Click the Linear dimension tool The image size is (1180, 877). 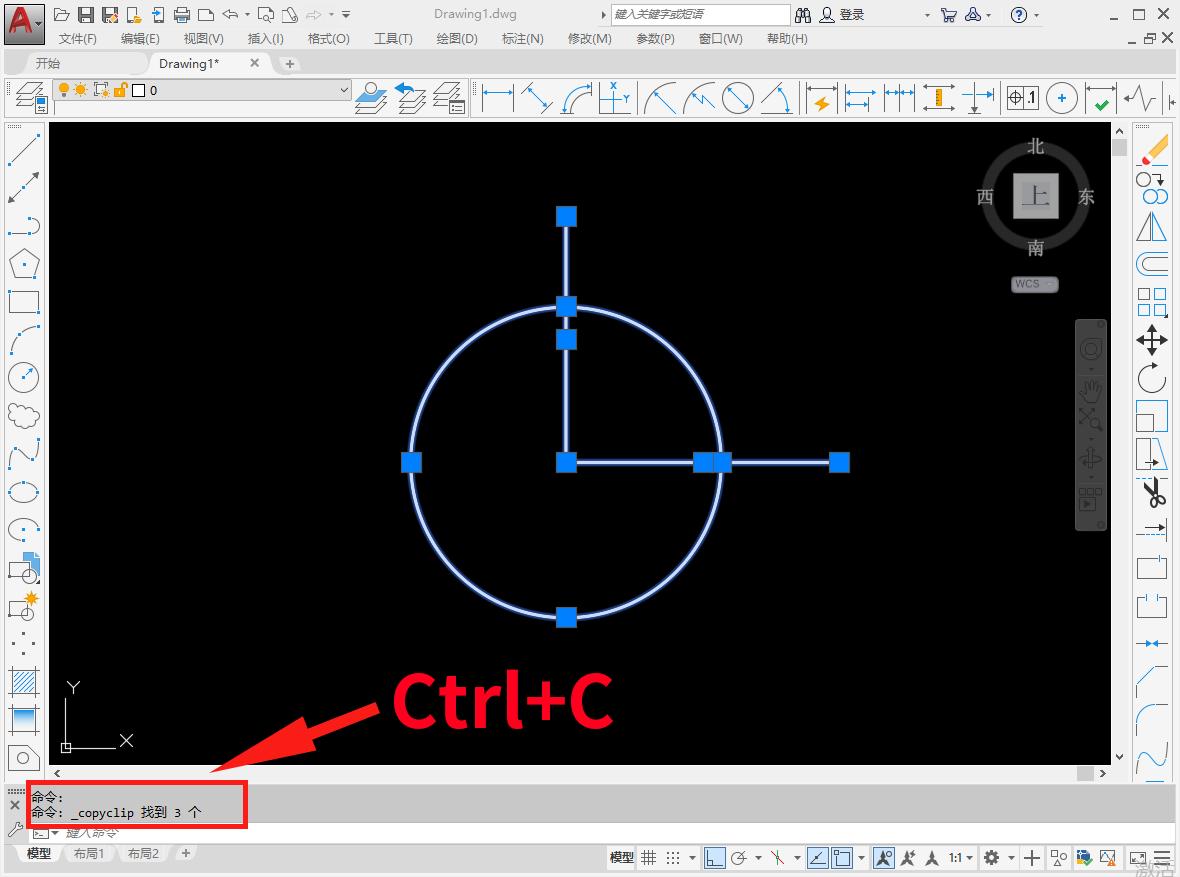tap(497, 98)
